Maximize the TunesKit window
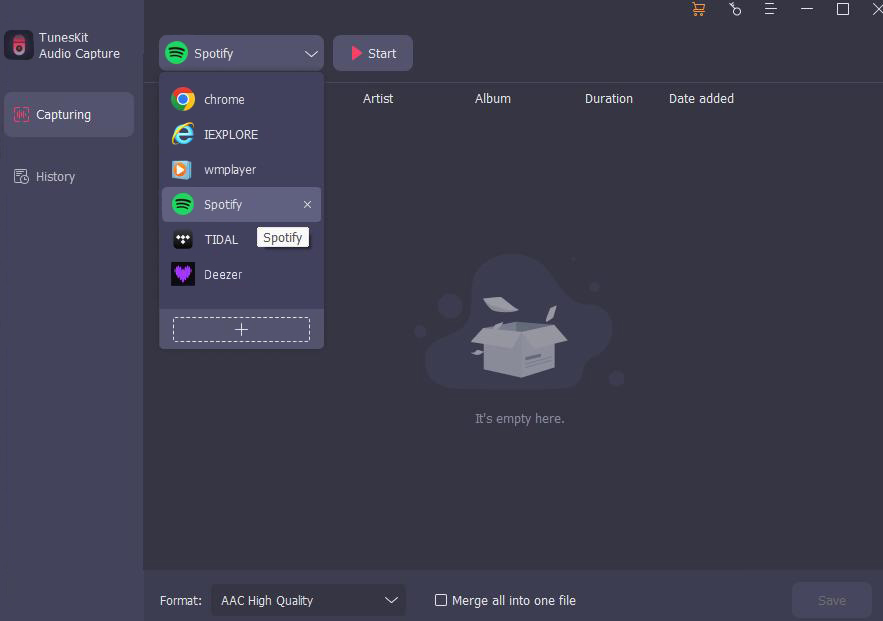This screenshot has width=883, height=621. click(843, 9)
